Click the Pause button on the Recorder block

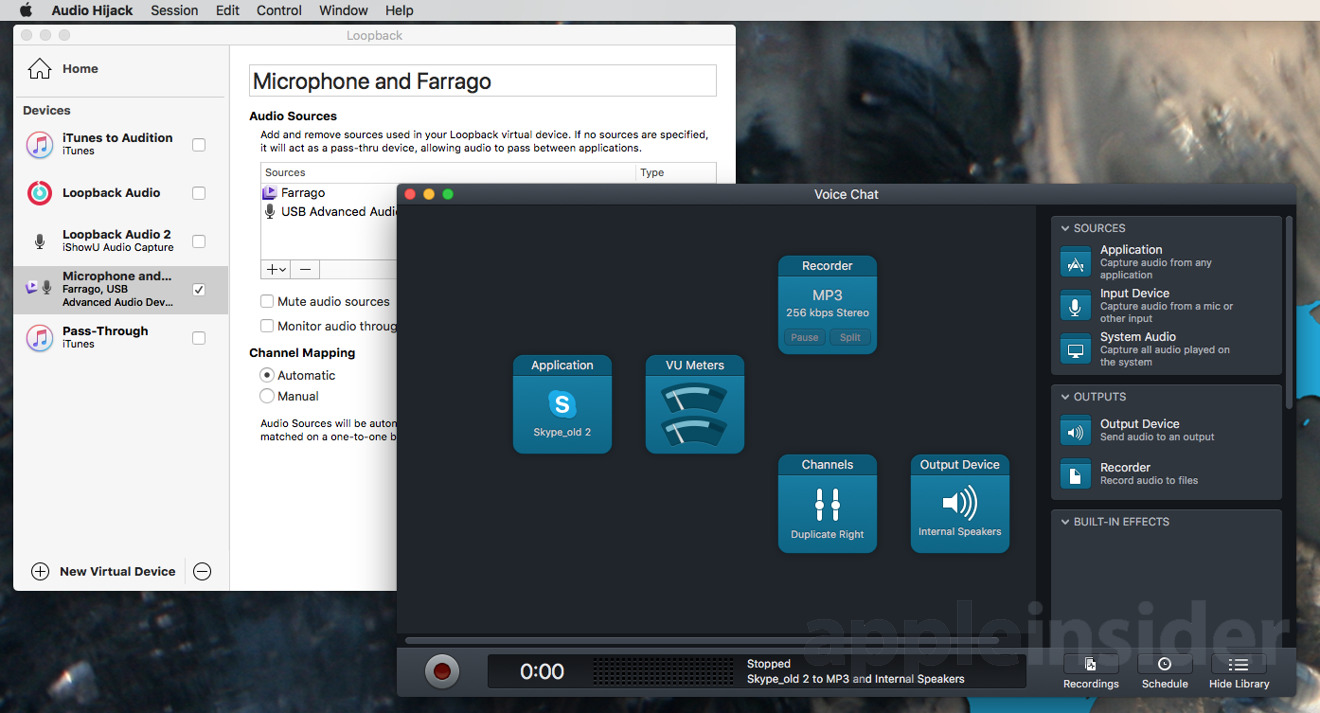(x=805, y=337)
